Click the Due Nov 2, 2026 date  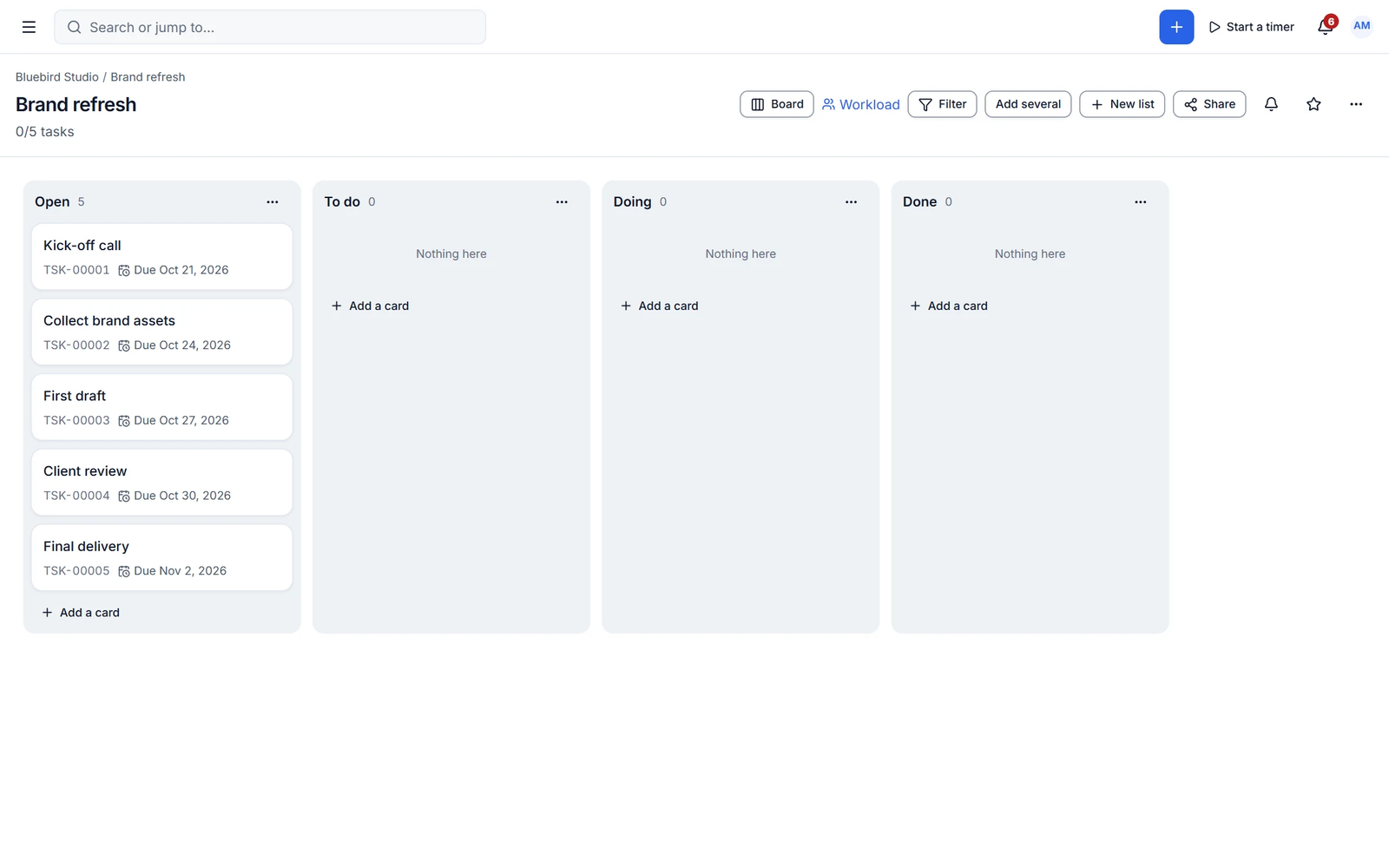173,571
